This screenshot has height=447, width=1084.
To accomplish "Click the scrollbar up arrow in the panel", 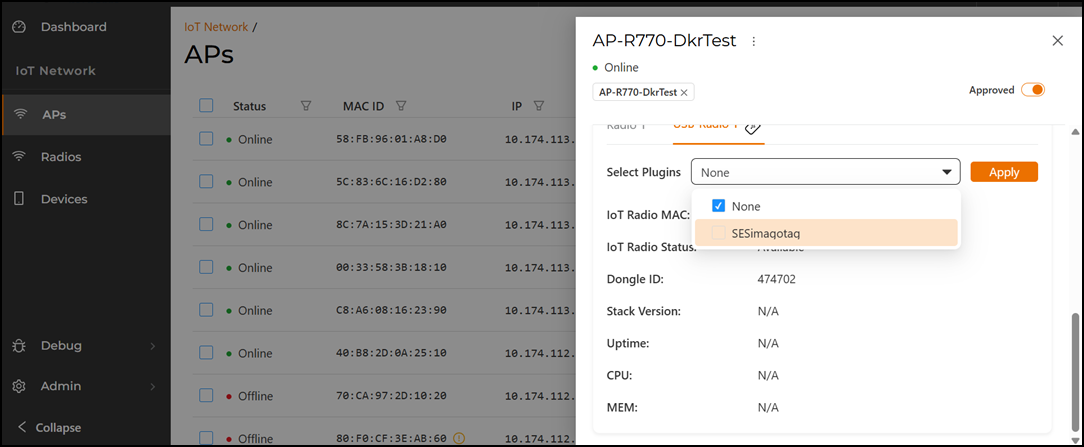I will pos(1074,132).
